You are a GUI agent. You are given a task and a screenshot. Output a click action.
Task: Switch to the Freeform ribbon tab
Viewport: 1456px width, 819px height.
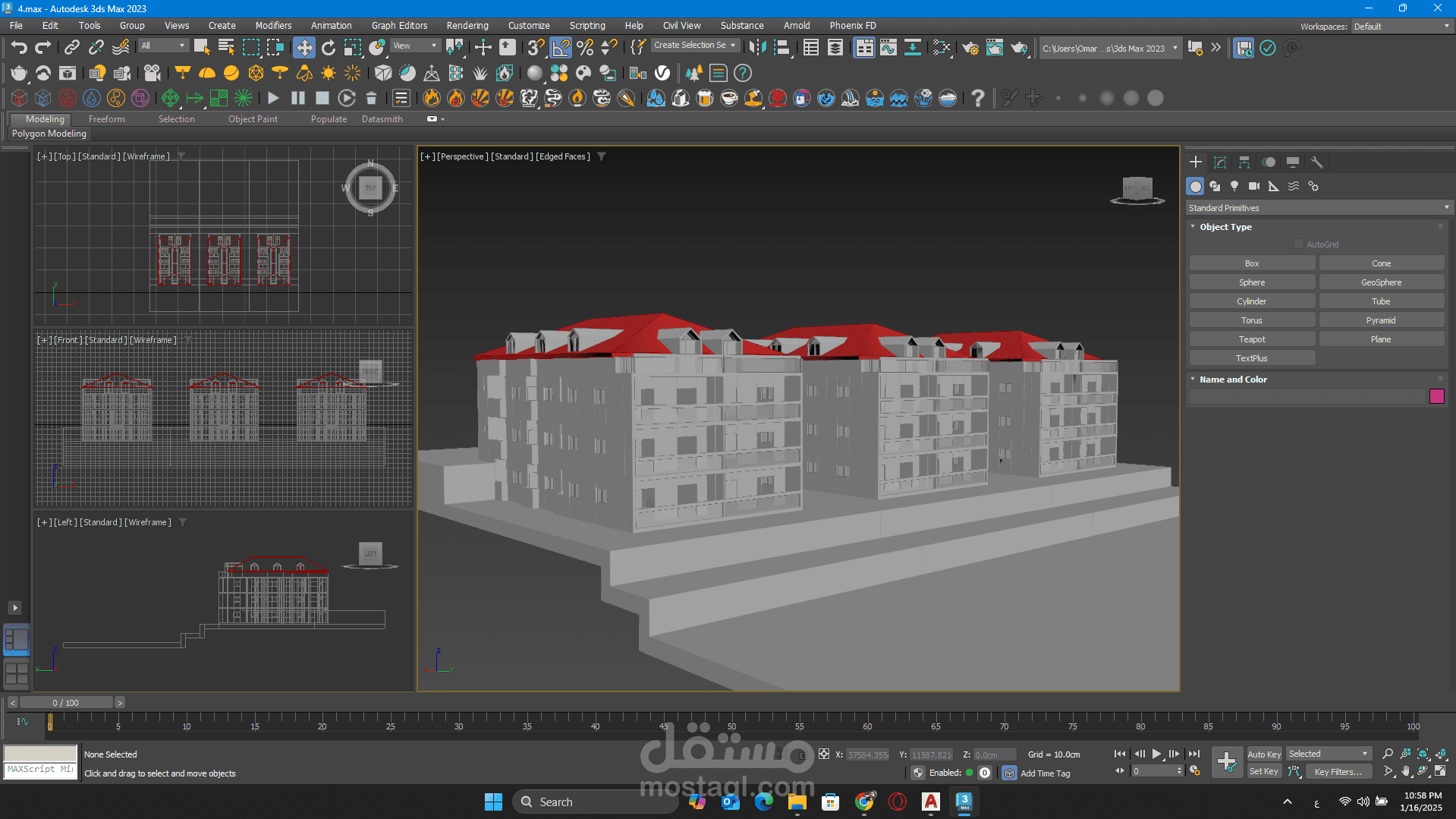[x=106, y=119]
